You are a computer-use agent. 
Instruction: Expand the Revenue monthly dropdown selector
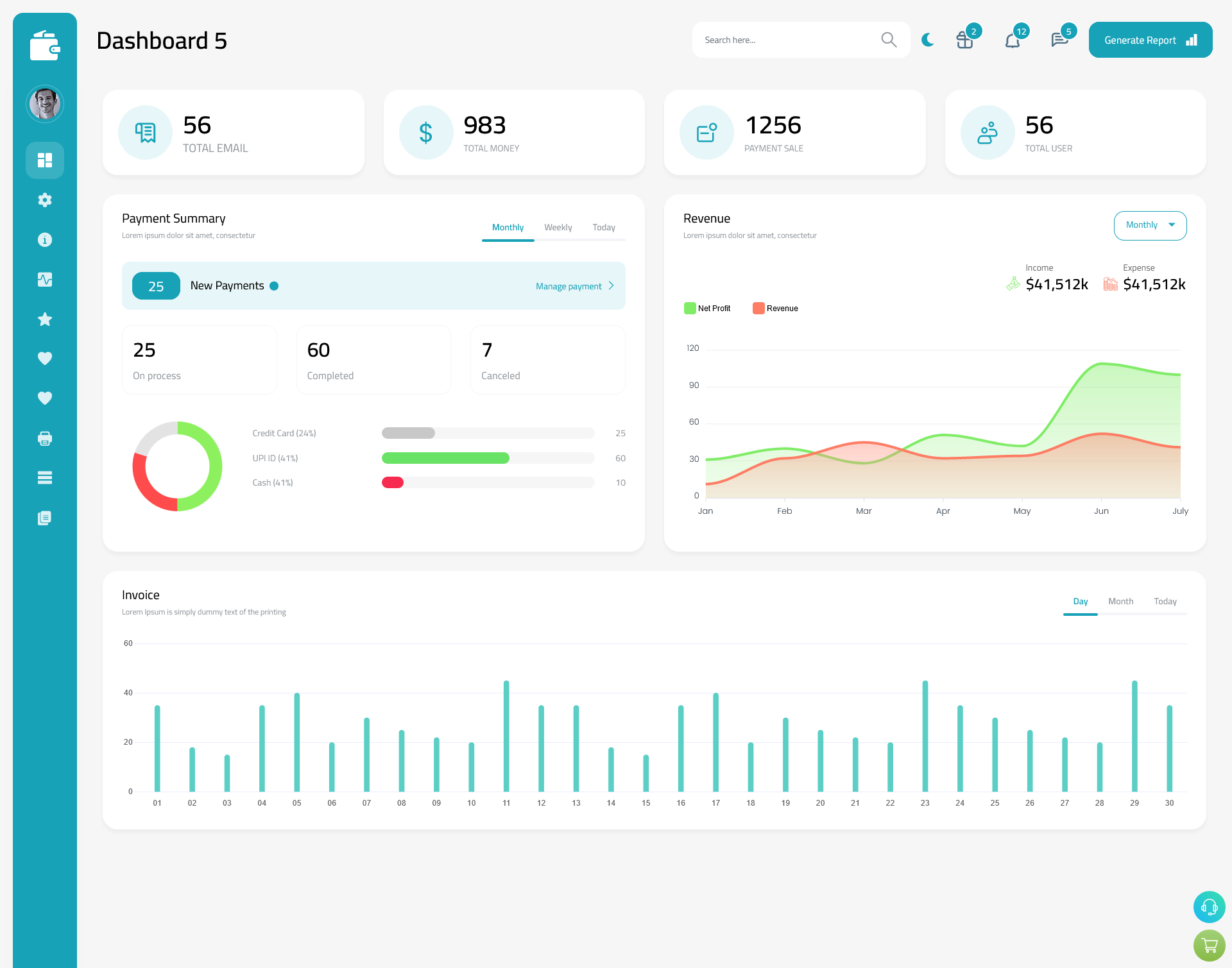(1150, 225)
